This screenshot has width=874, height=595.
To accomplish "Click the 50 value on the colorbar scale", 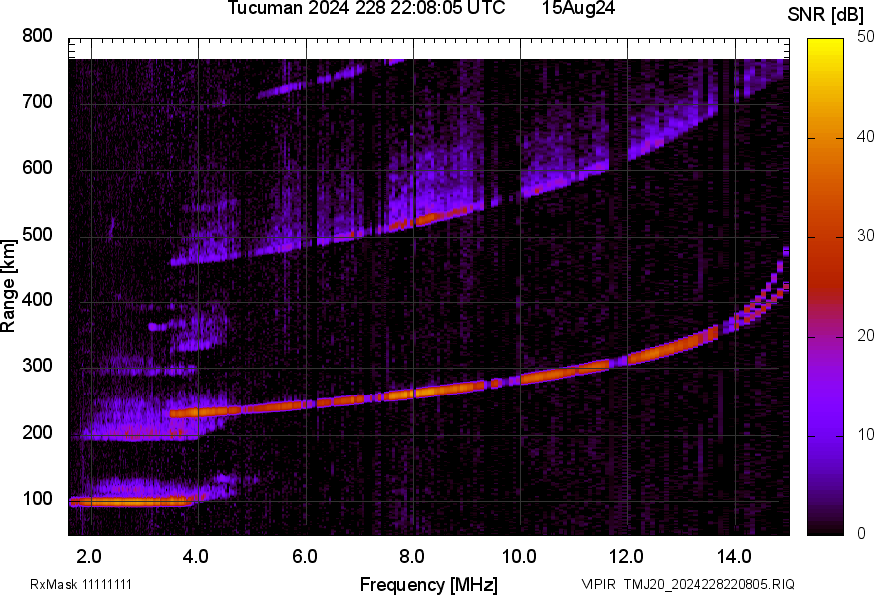I will [865, 36].
